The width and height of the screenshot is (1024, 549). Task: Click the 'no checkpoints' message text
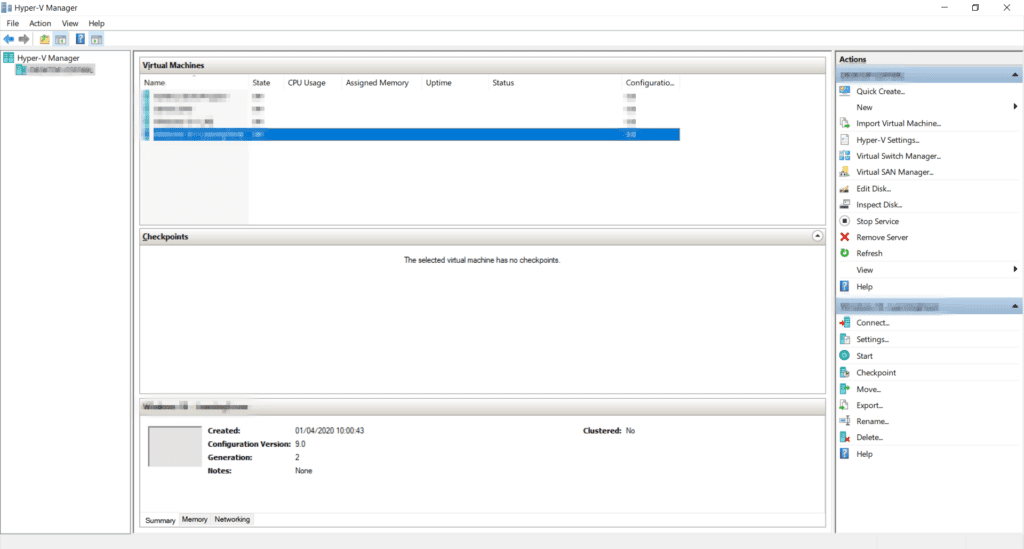pos(482,260)
